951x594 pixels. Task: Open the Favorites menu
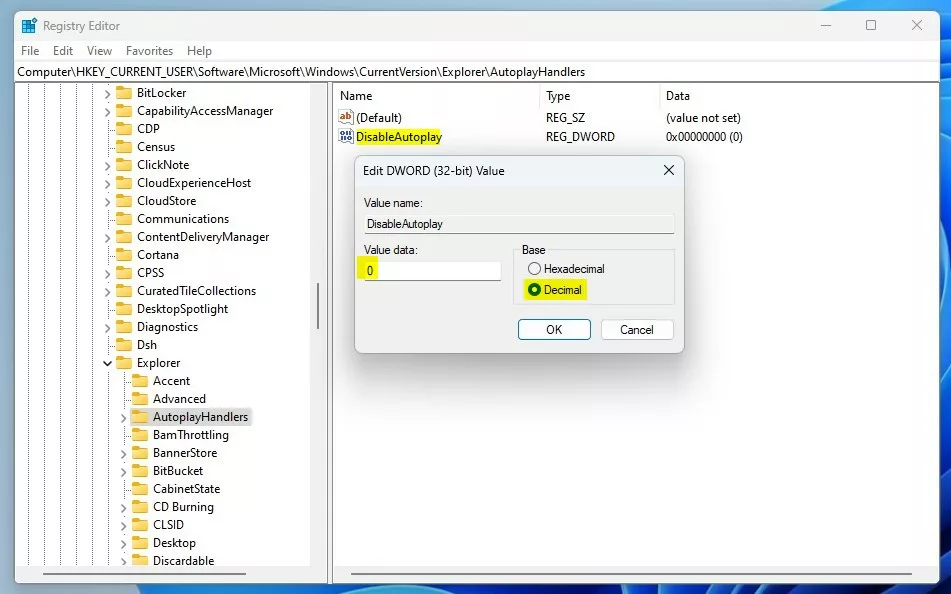tap(149, 51)
